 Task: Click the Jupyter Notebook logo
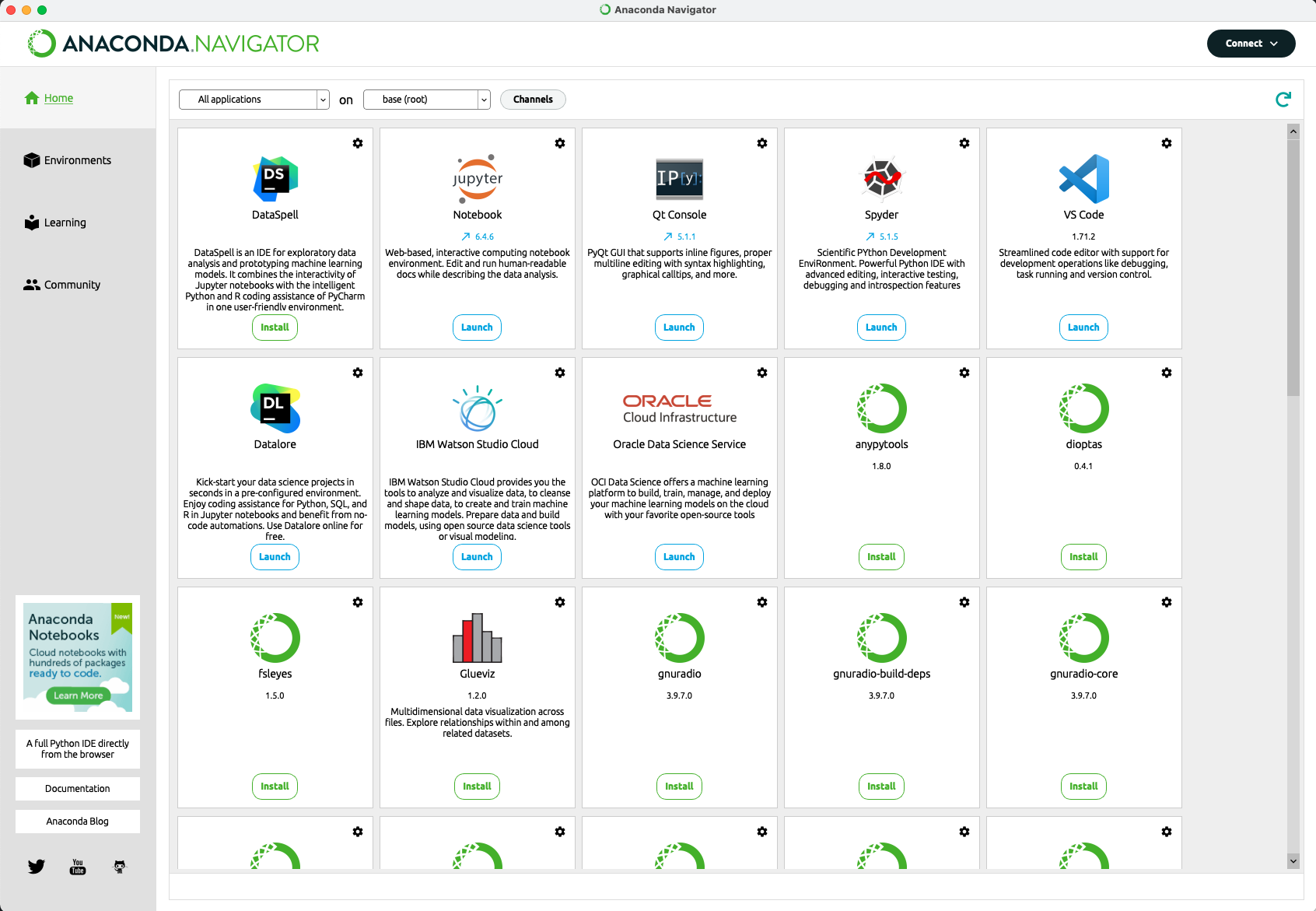click(478, 179)
